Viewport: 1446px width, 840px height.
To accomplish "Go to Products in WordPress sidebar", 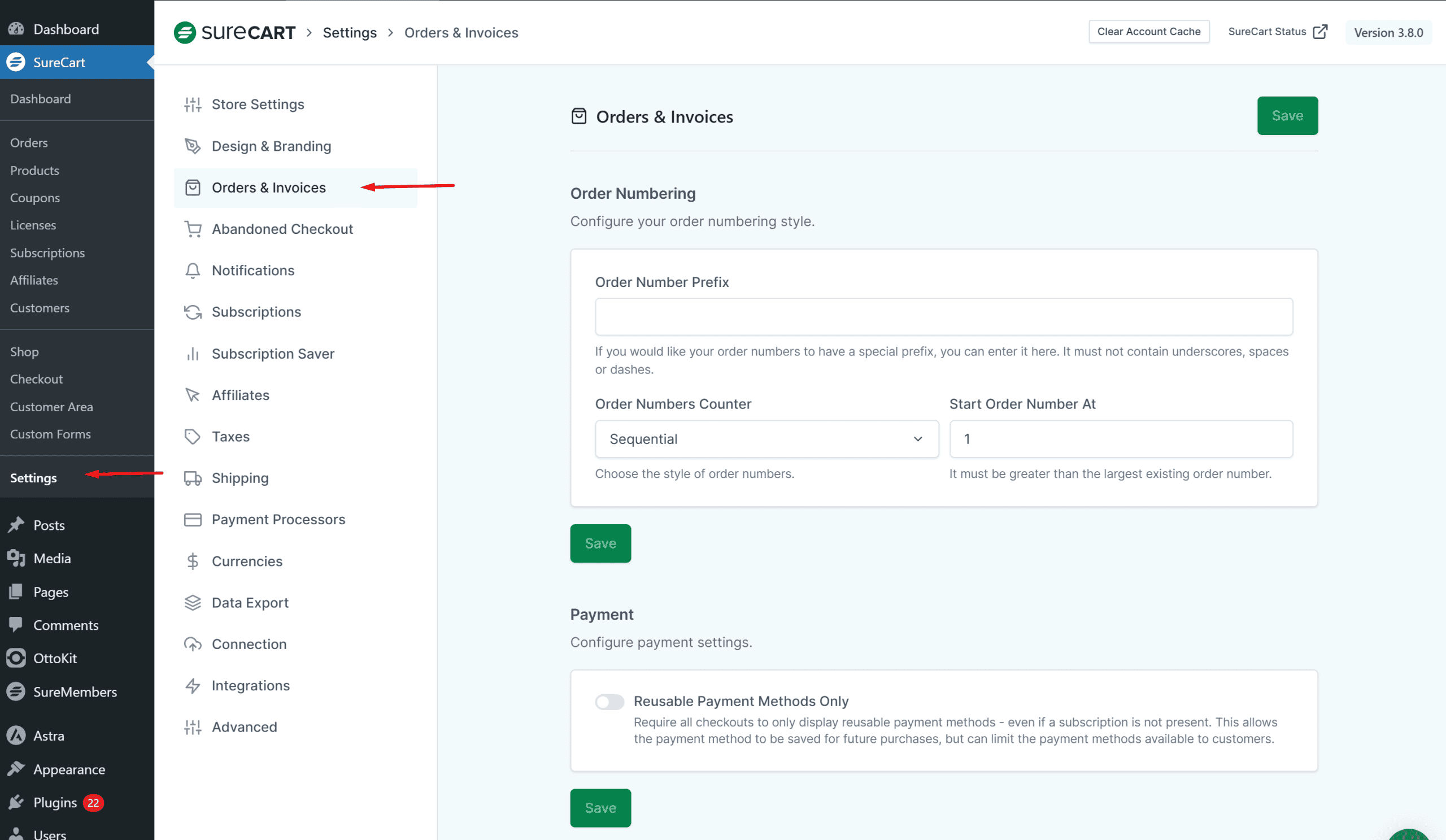I will [x=34, y=171].
